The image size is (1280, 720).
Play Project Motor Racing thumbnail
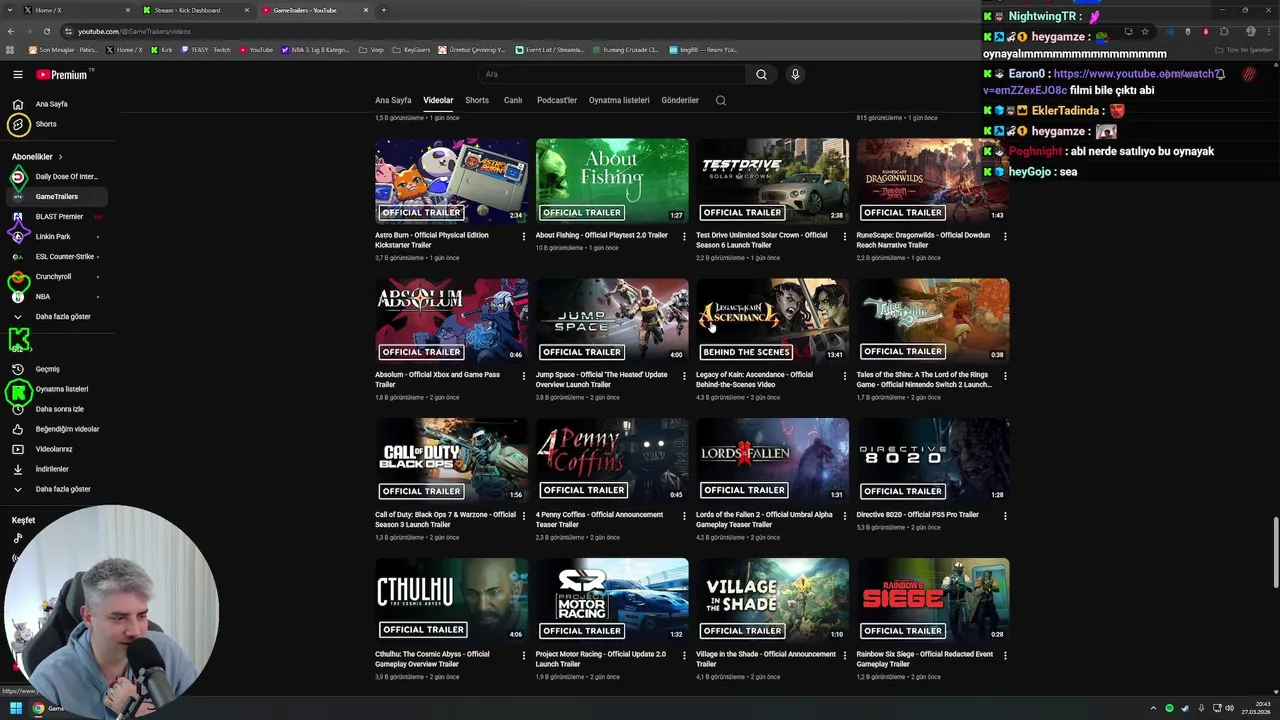[612, 600]
